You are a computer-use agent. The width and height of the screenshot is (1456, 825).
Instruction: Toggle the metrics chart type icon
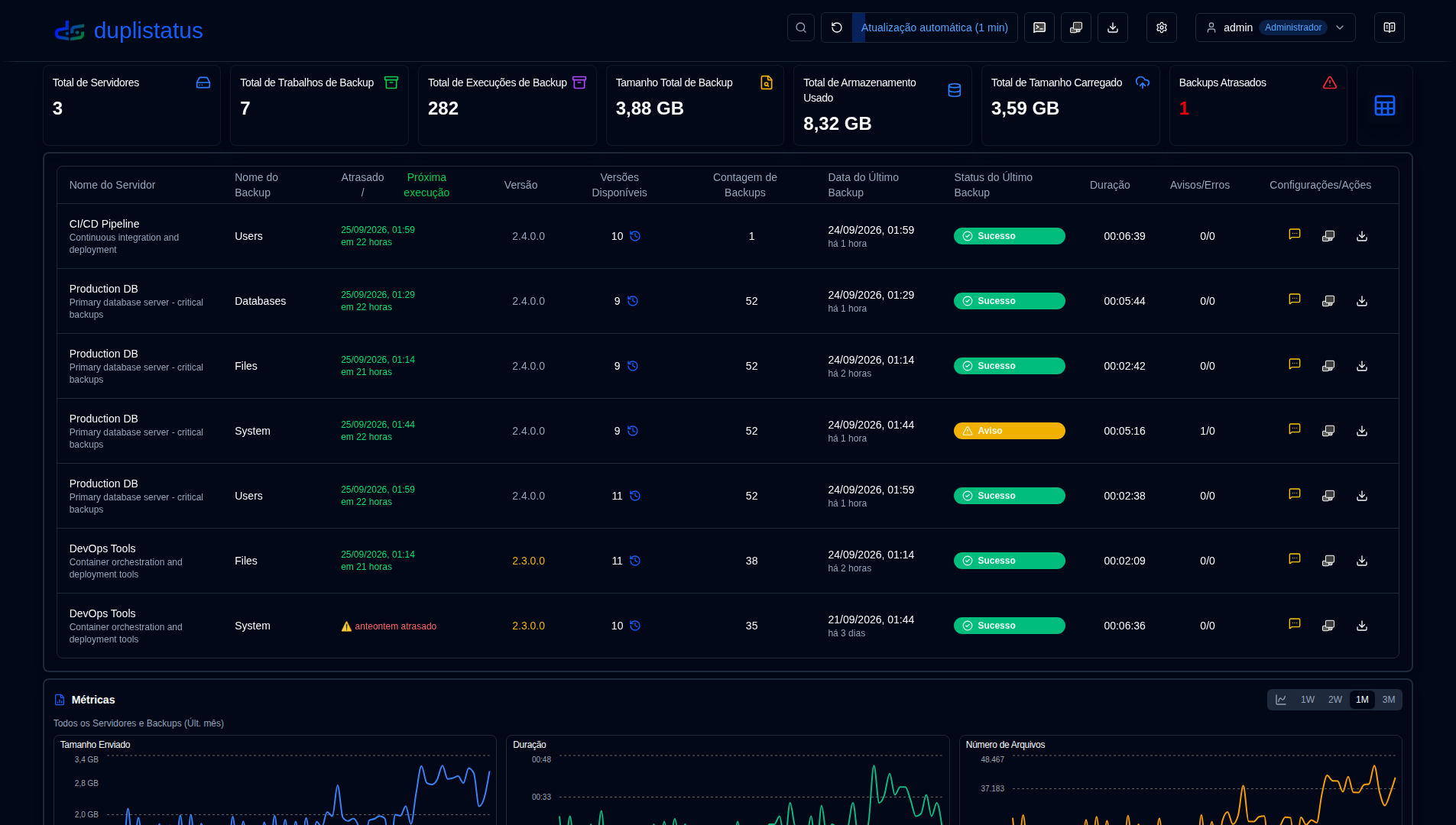pos(1281,700)
